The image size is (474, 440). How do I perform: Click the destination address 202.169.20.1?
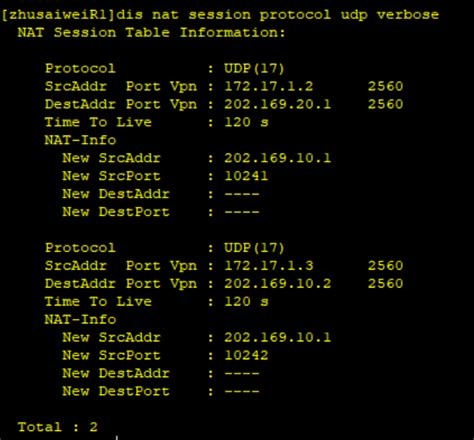[x=278, y=104]
